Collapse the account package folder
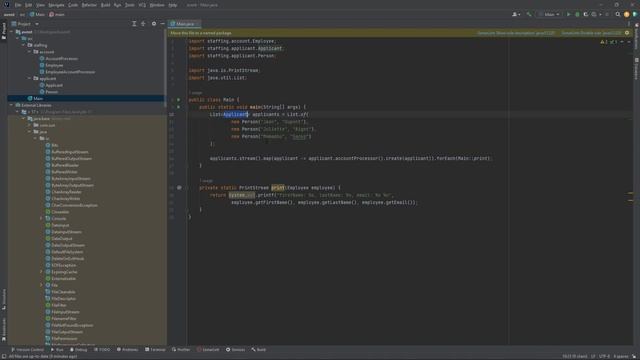The width and height of the screenshot is (640, 360). click(x=29, y=52)
